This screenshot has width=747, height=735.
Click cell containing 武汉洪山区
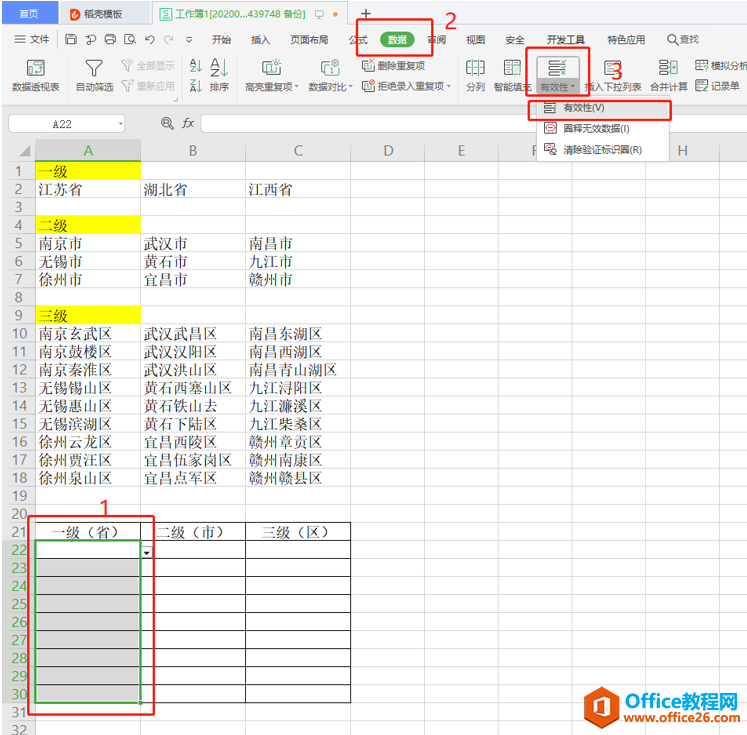pos(193,370)
